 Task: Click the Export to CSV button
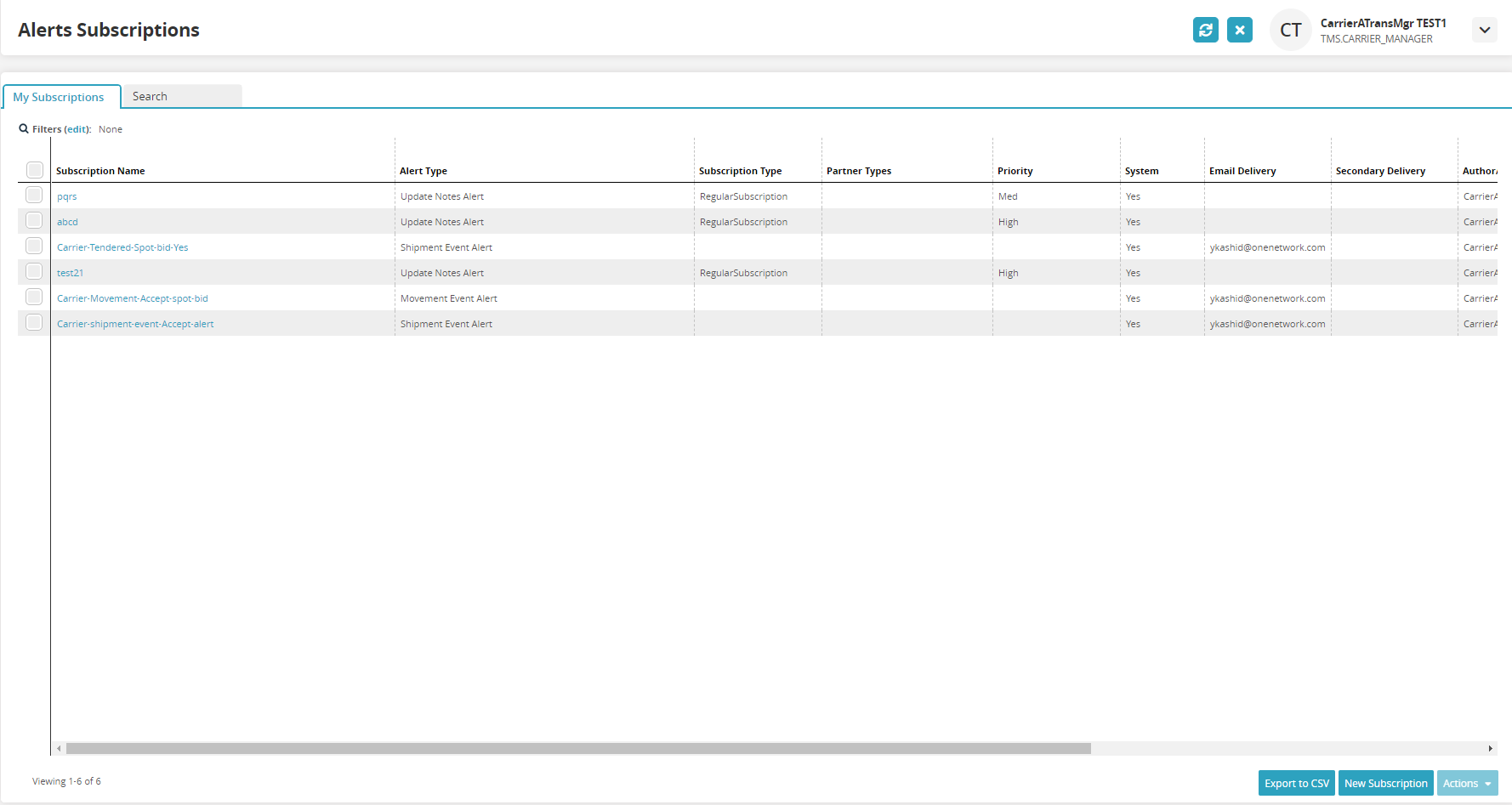[1296, 783]
